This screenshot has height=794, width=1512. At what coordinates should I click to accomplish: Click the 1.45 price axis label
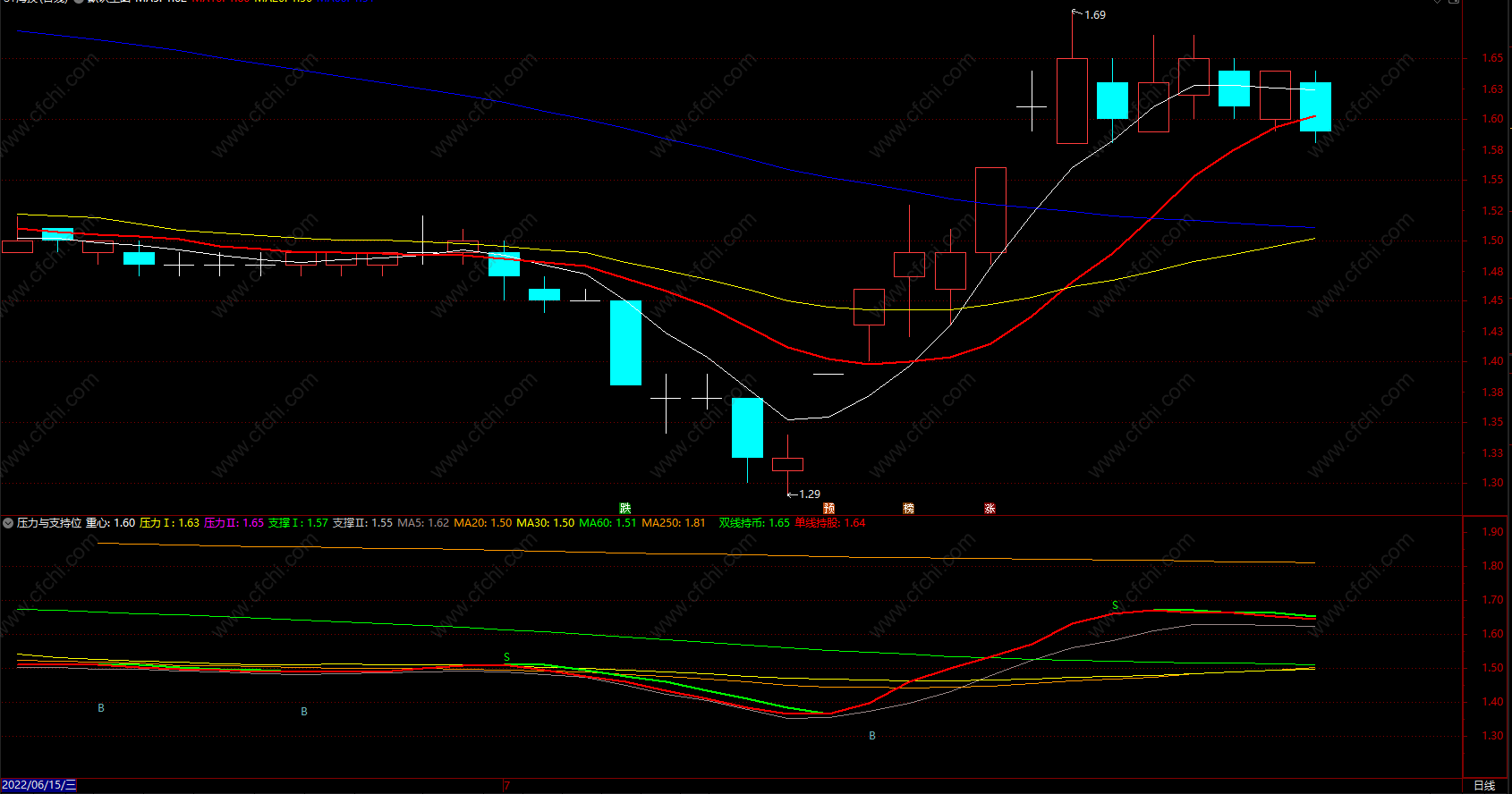point(1492,300)
